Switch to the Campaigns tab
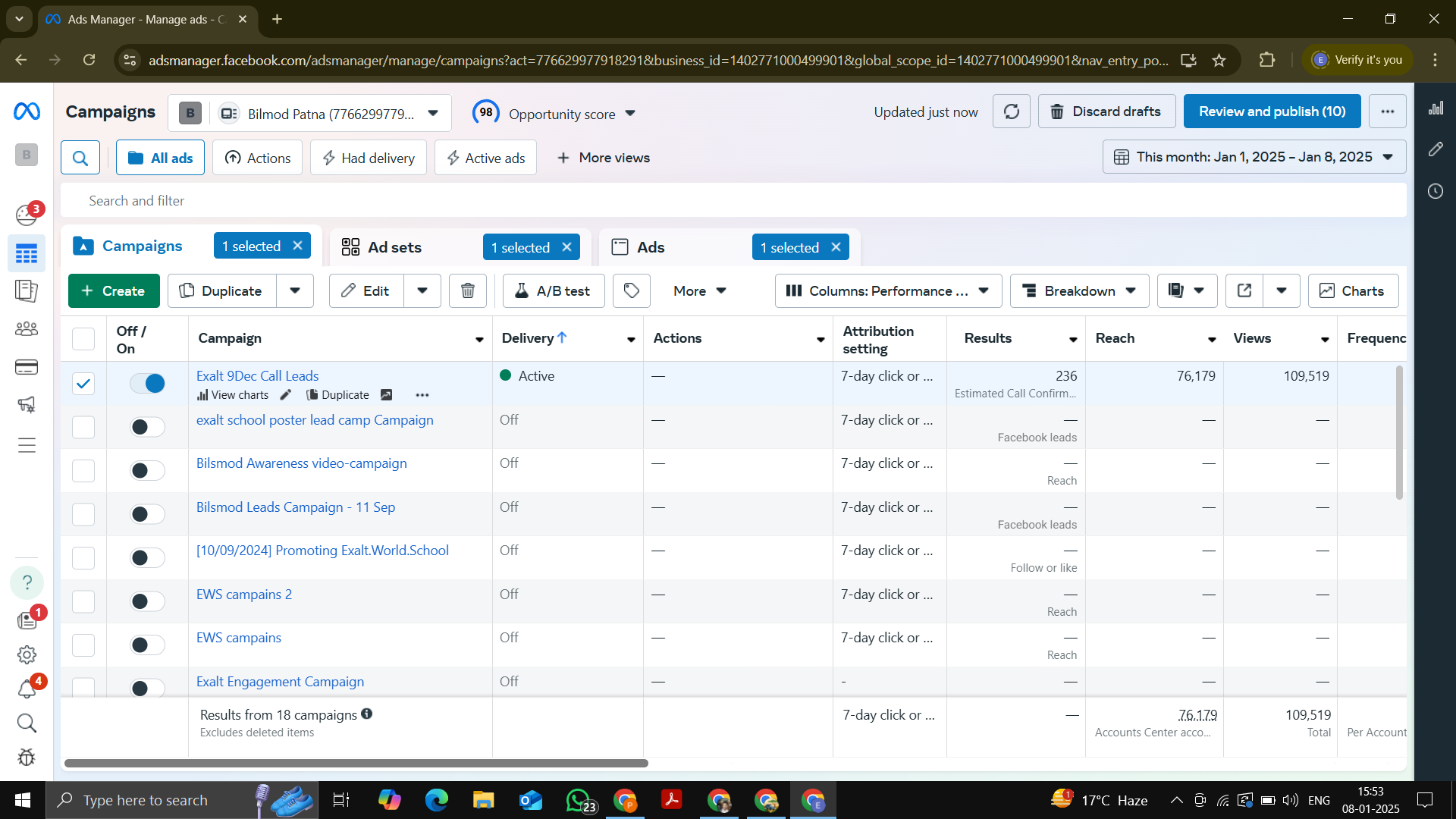 click(142, 246)
